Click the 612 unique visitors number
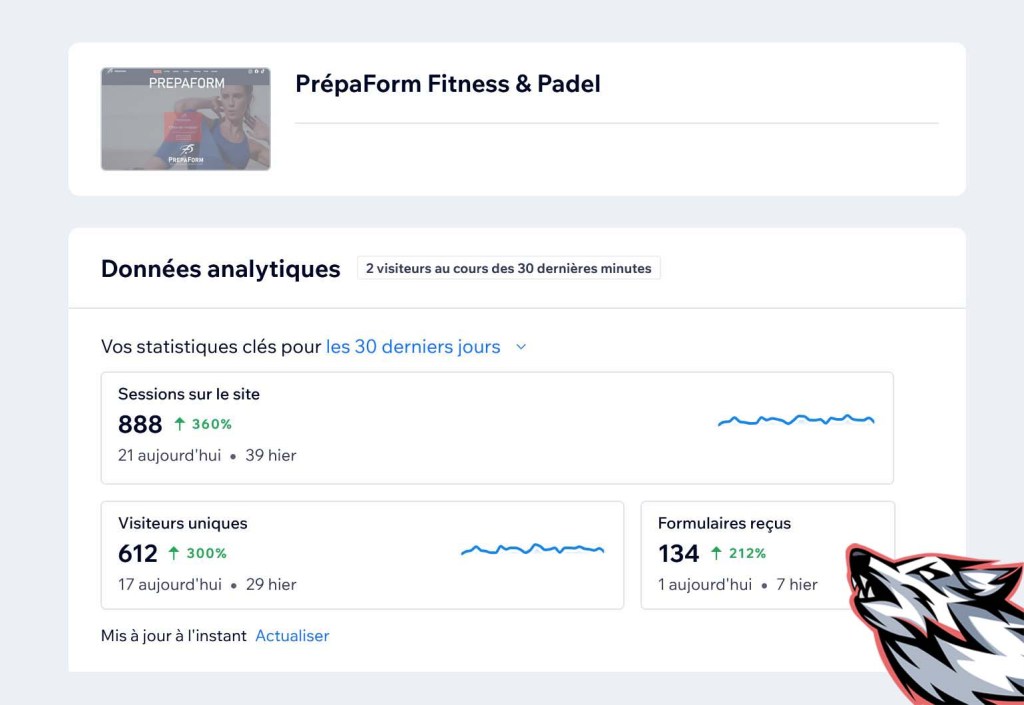1024x705 pixels. 137,553
